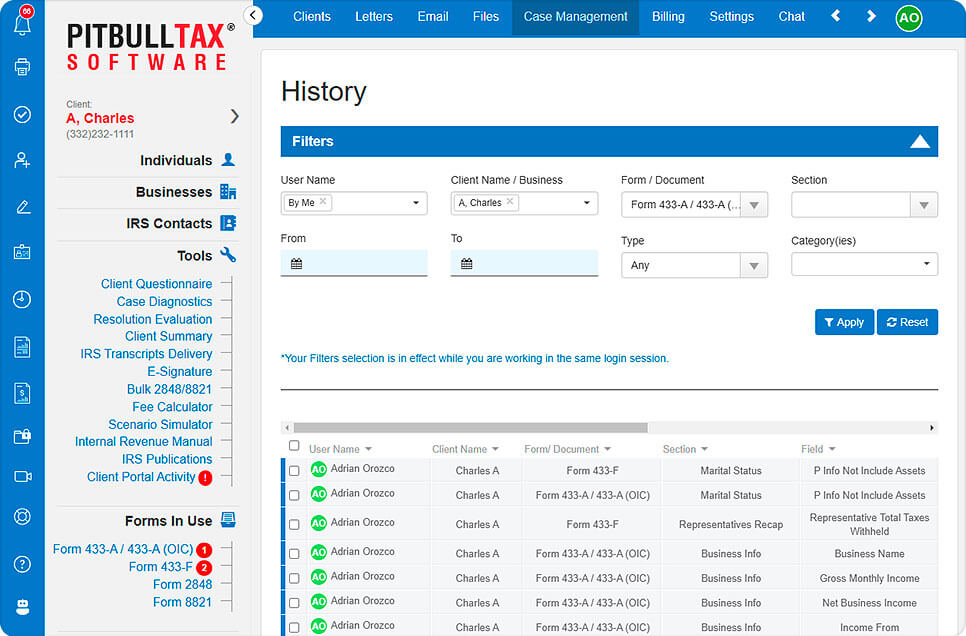Click the Businesses building icon
Screen dimensions: 966x636
click(x=228, y=192)
